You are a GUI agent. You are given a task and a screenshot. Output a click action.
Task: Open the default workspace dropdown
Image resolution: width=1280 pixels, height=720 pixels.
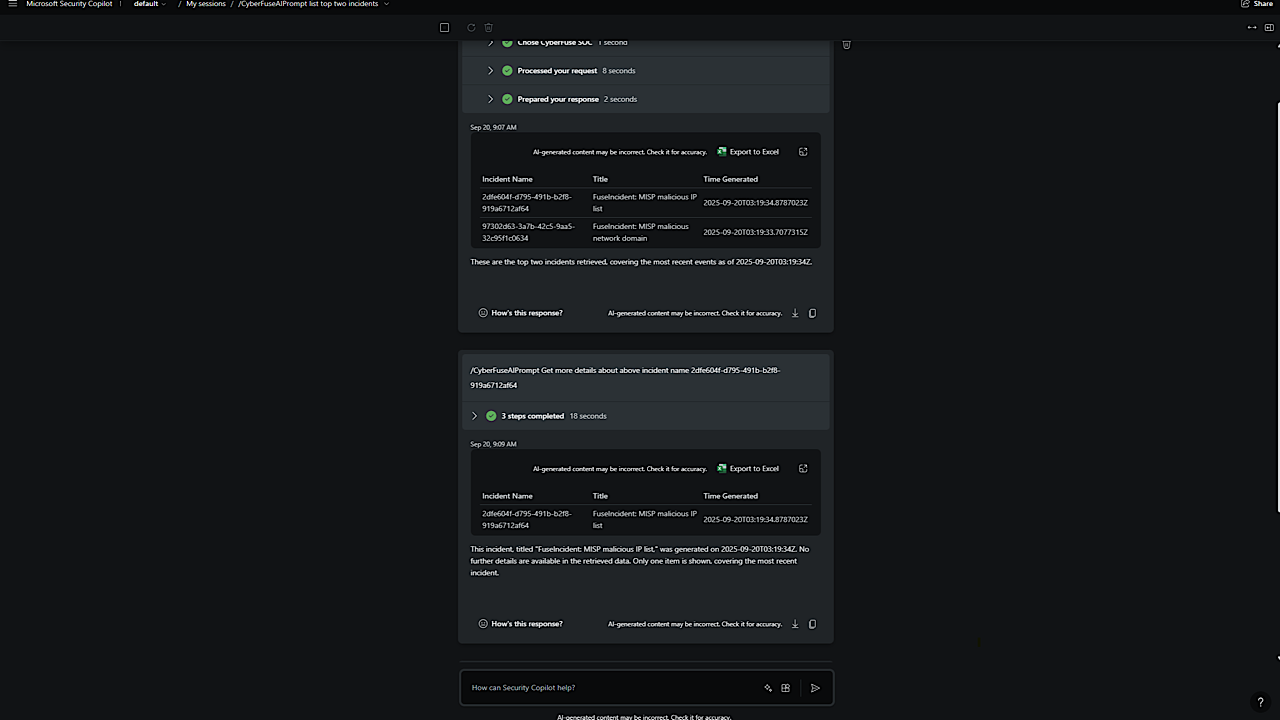tap(150, 4)
